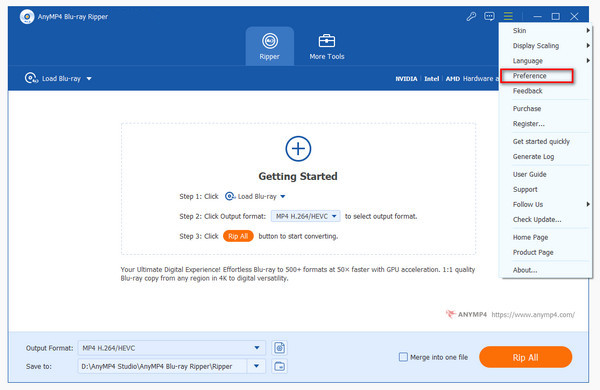Image resolution: width=600 pixels, height=390 pixels.
Task: Expand the Display Scaling submenu
Action: click(546, 46)
